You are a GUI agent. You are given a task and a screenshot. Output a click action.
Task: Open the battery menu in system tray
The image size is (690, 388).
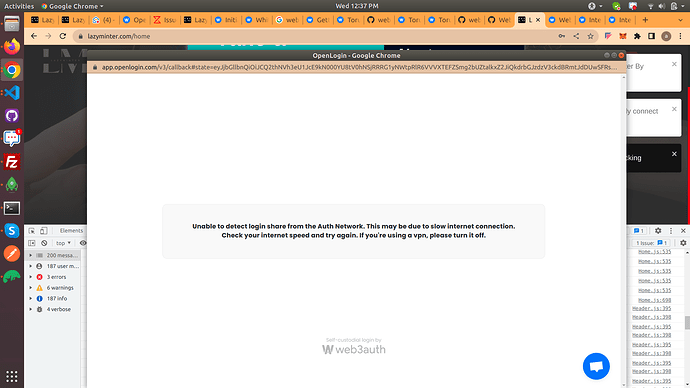pyautogui.click(x=675, y=6)
